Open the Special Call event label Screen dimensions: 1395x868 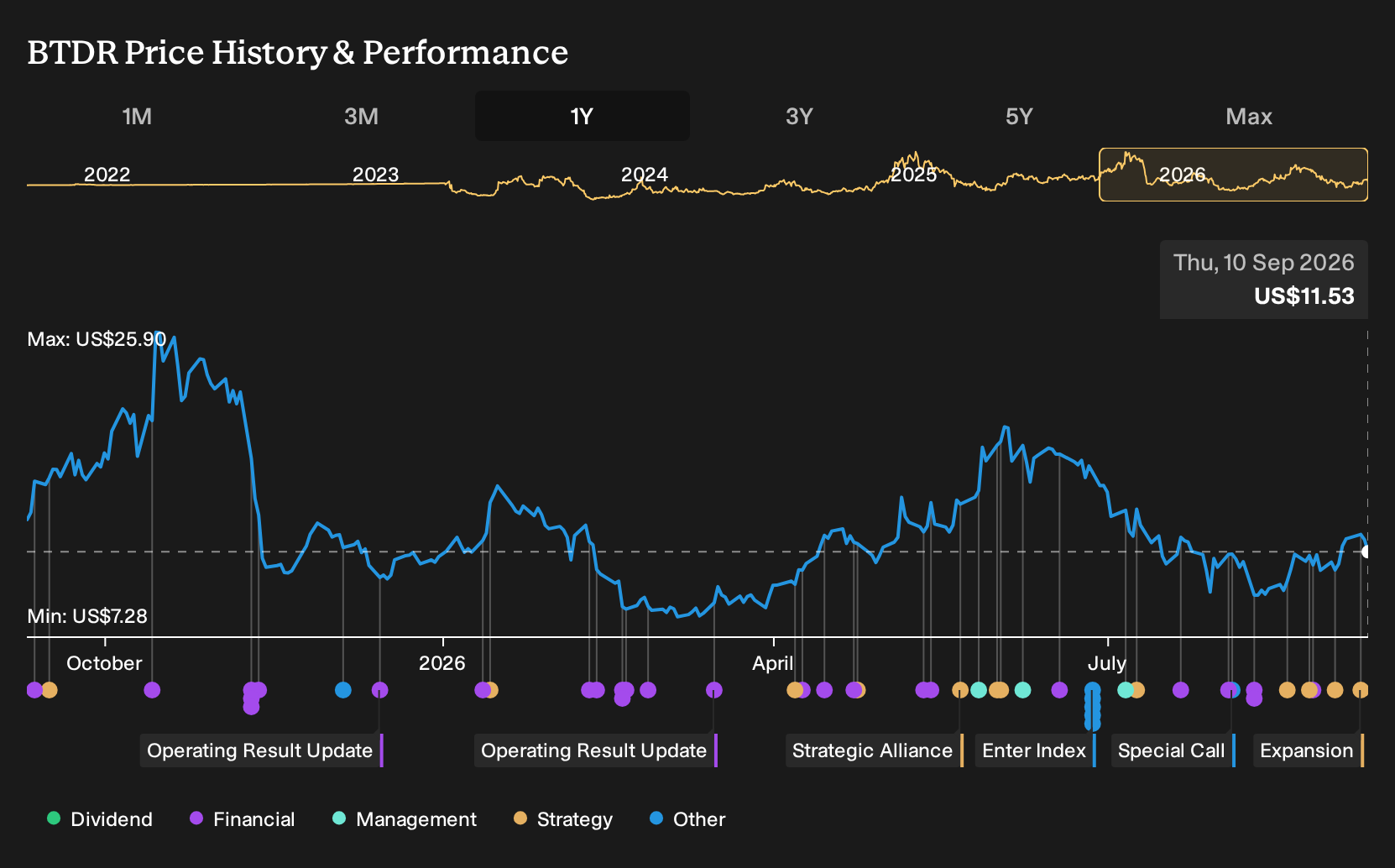point(1173,750)
